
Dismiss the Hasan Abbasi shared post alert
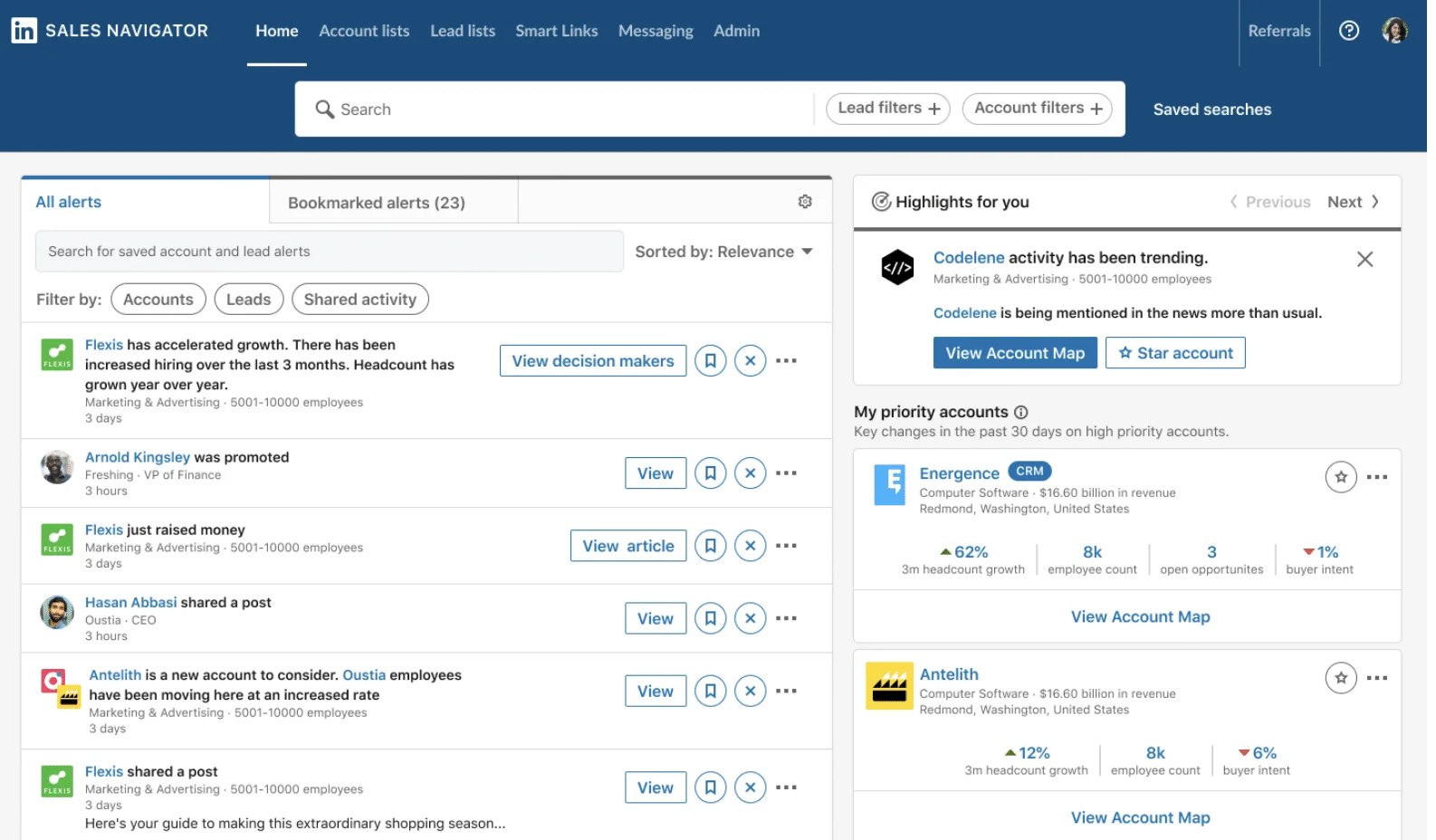(751, 618)
